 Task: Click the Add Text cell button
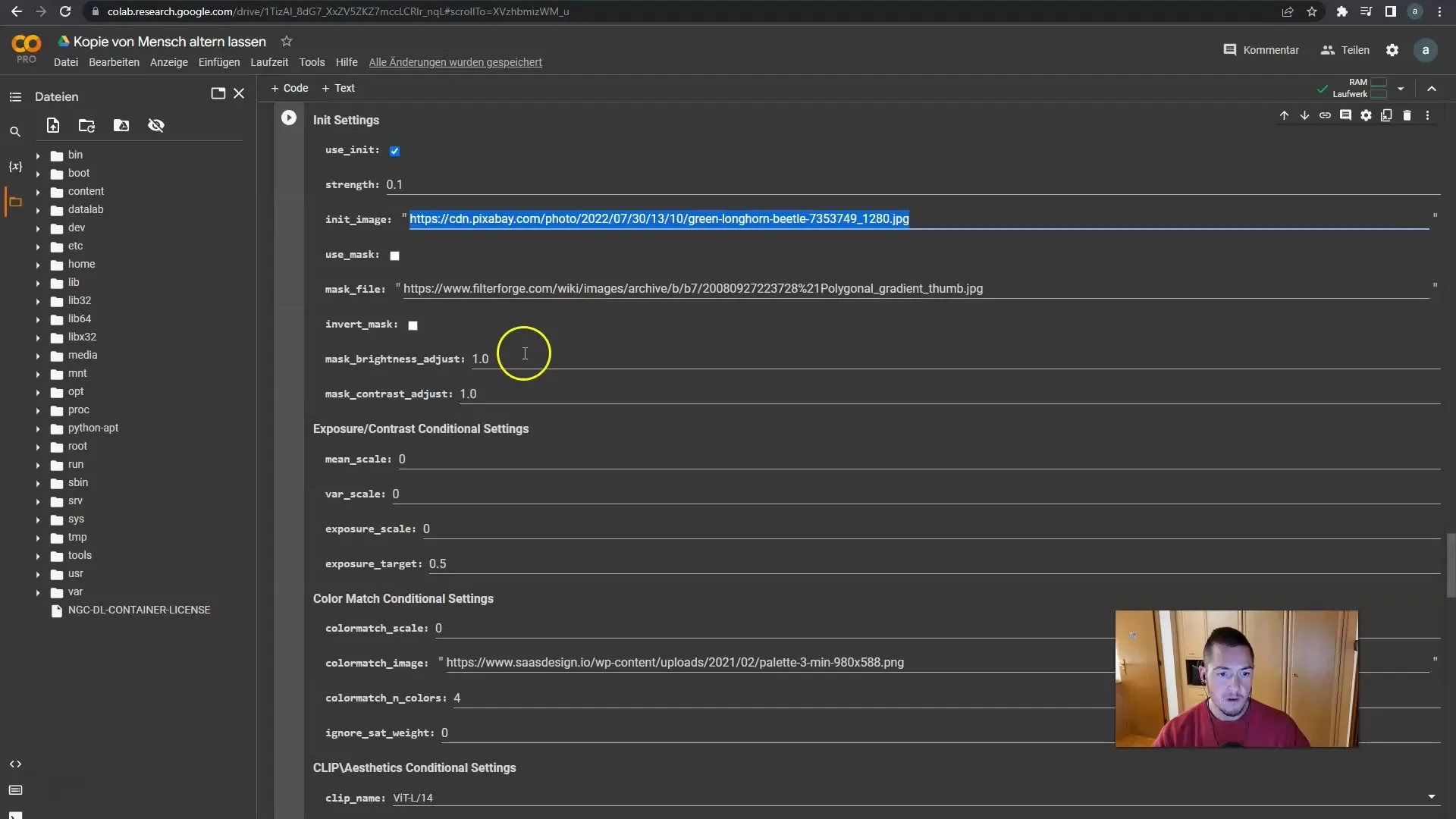tap(338, 88)
